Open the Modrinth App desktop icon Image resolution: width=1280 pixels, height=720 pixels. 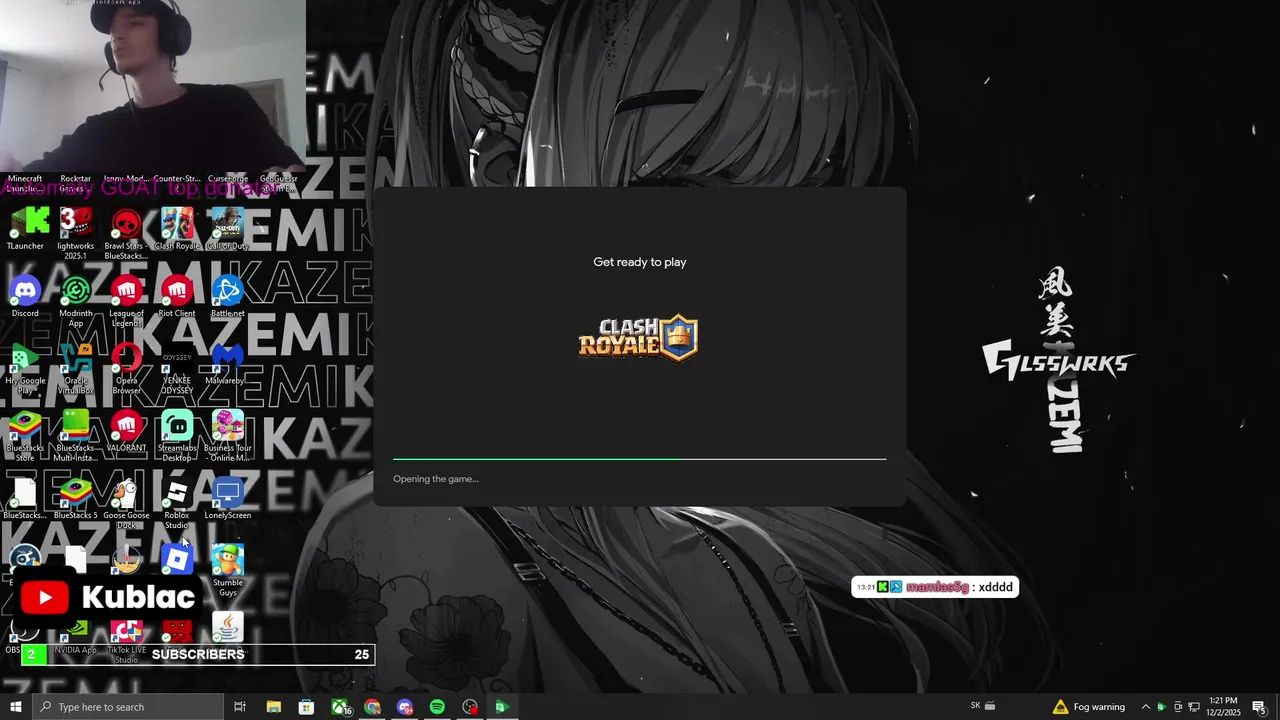click(x=75, y=301)
